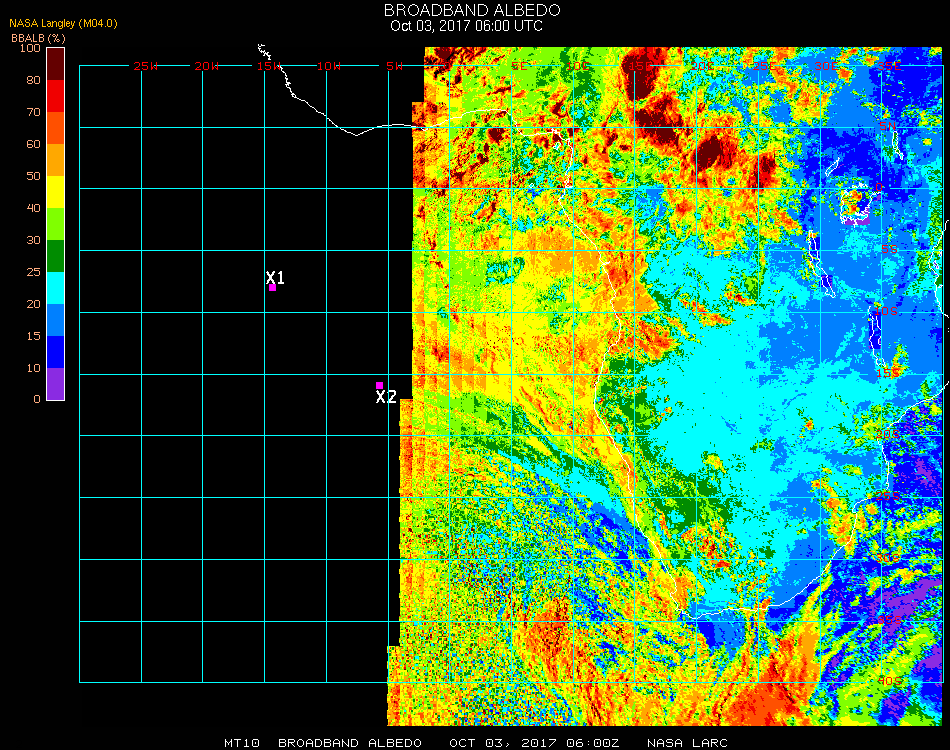The width and height of the screenshot is (950, 750).
Task: Click the 30E longitude label
Action: [x=826, y=66]
